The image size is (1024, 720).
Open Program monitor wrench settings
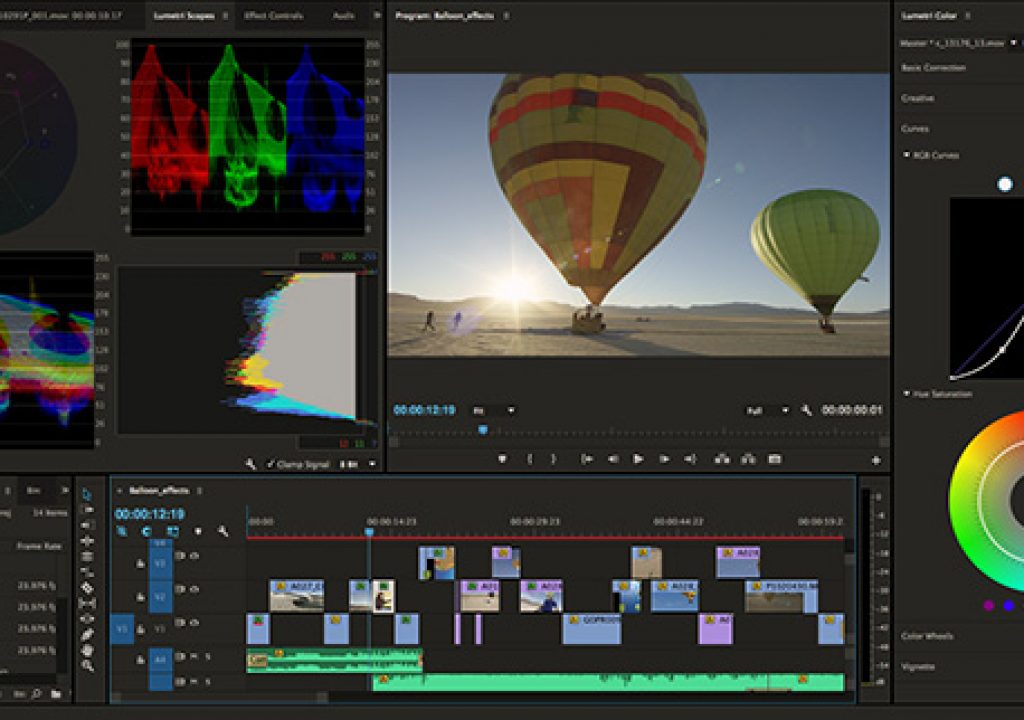pos(807,410)
